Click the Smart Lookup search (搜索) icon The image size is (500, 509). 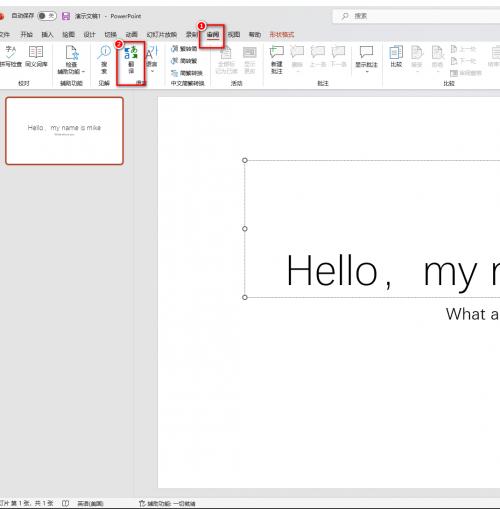pyautogui.click(x=104, y=60)
